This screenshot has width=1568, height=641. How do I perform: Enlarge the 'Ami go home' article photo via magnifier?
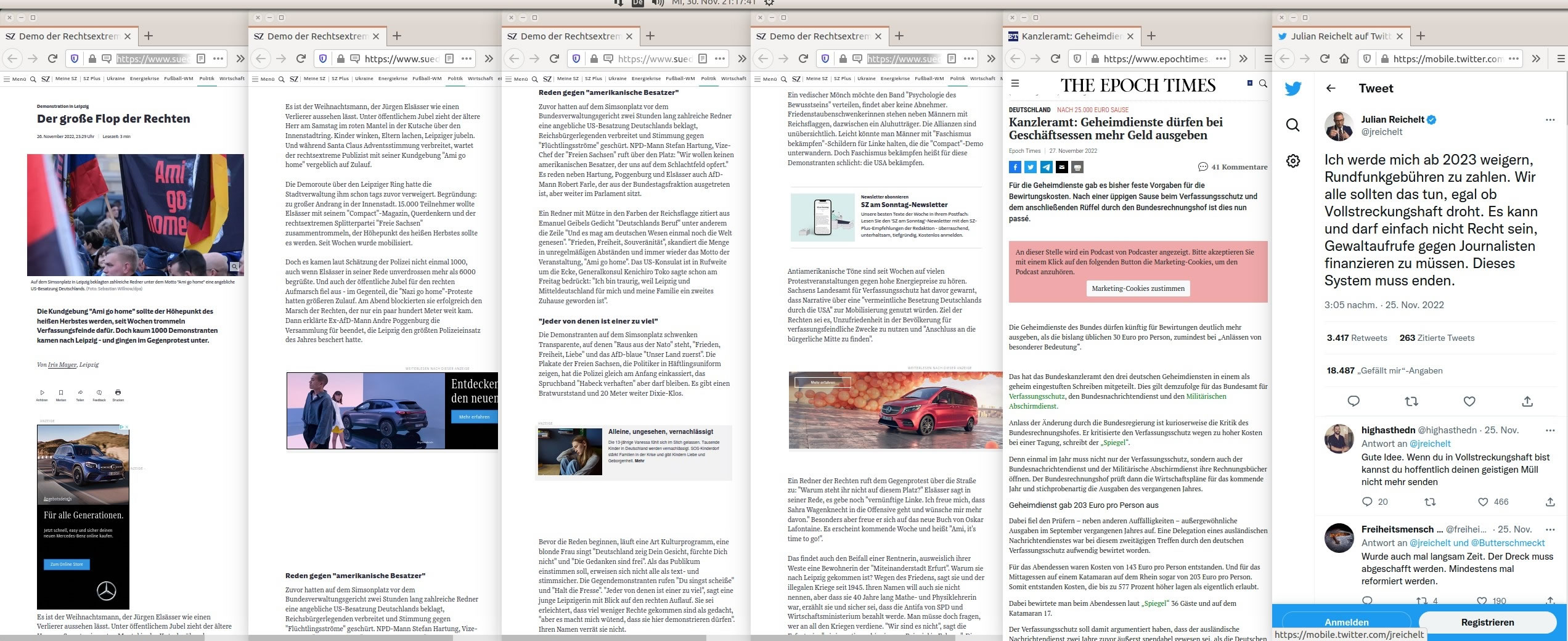click(x=235, y=267)
